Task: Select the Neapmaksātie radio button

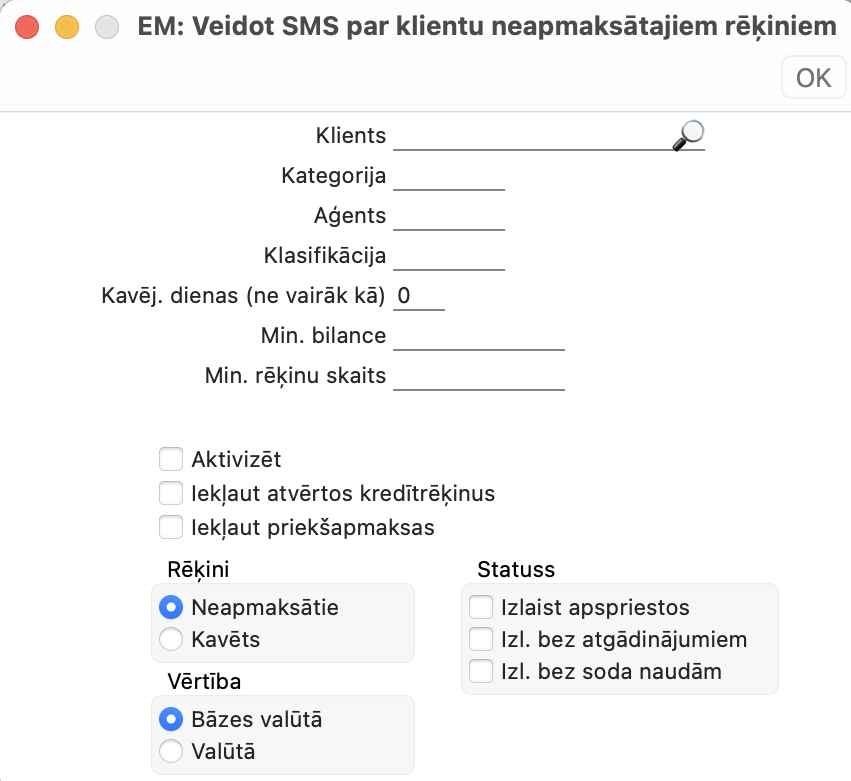Action: 171,607
